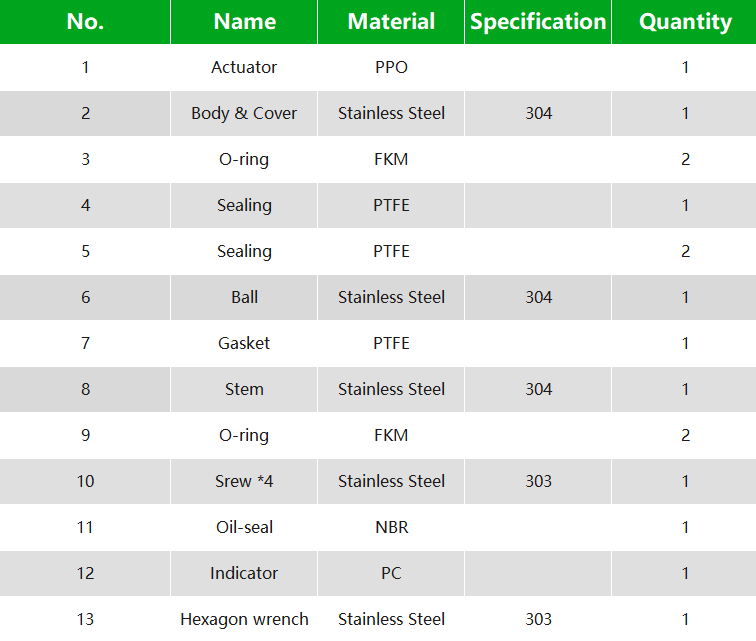756x641 pixels.
Task: Select the "Actuator" name cell
Action: pos(244,68)
